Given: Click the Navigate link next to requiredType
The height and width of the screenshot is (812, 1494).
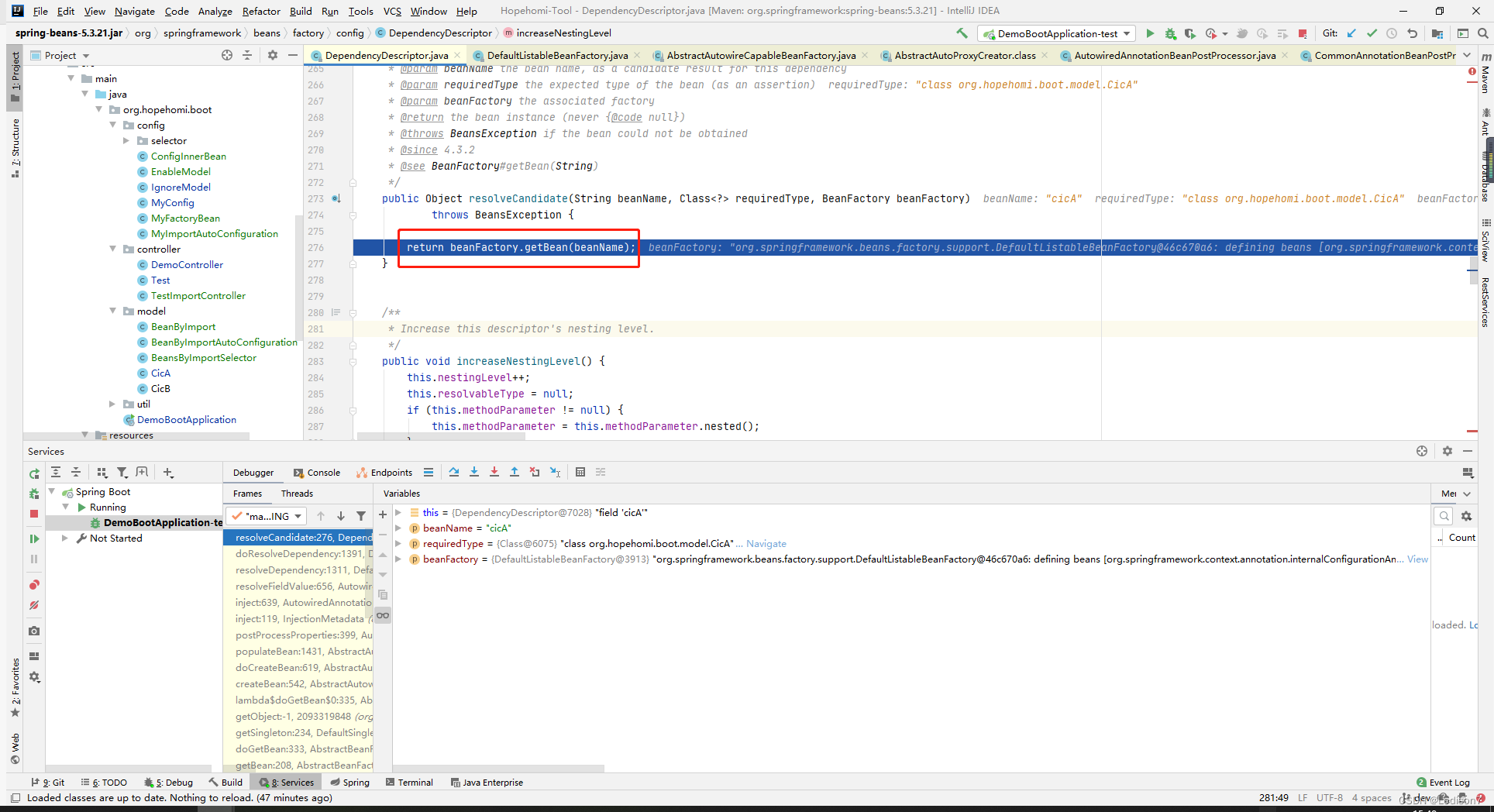Looking at the screenshot, I should click(x=766, y=544).
